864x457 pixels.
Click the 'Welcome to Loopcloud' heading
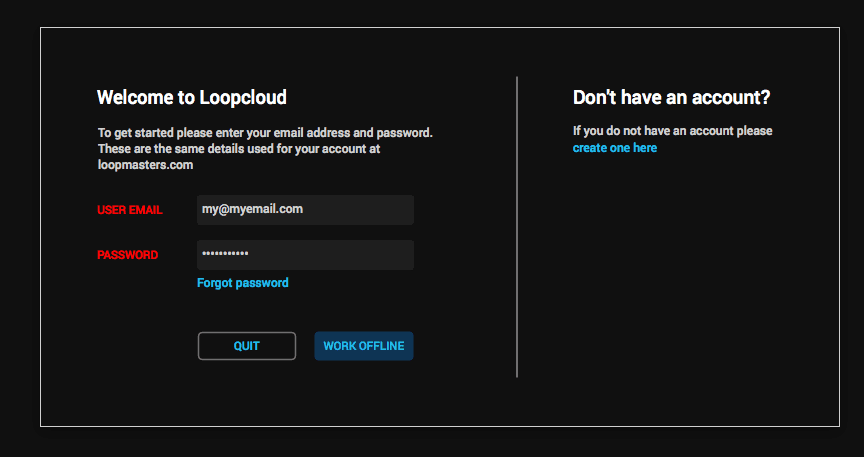tap(192, 97)
